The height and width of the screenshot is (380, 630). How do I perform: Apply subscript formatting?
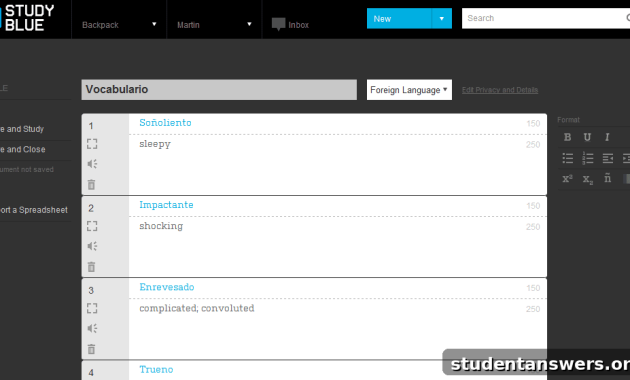click(587, 179)
